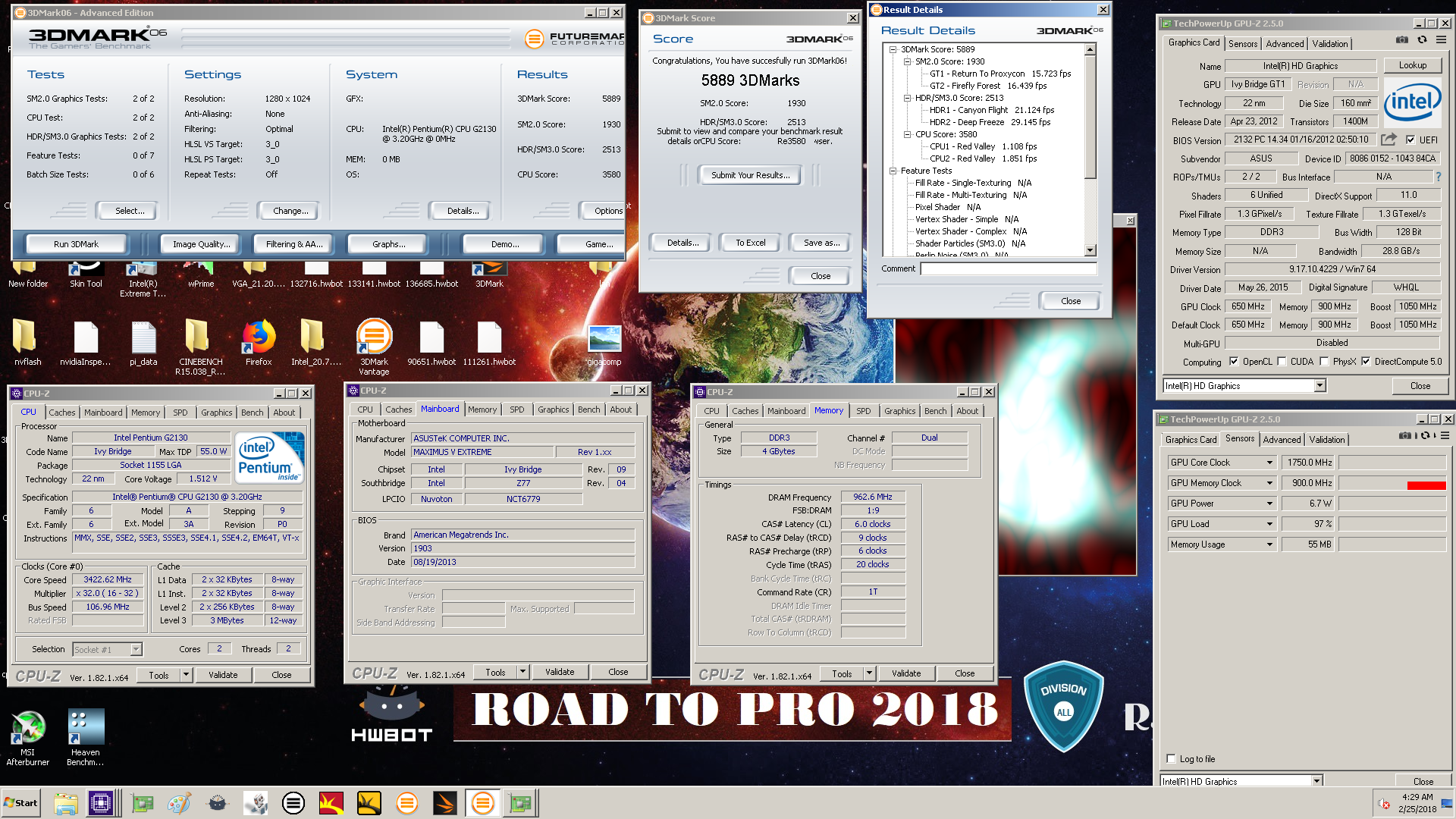
Task: Click the yellow 3DMark05 taskbar icon
Action: pyautogui.click(x=369, y=803)
